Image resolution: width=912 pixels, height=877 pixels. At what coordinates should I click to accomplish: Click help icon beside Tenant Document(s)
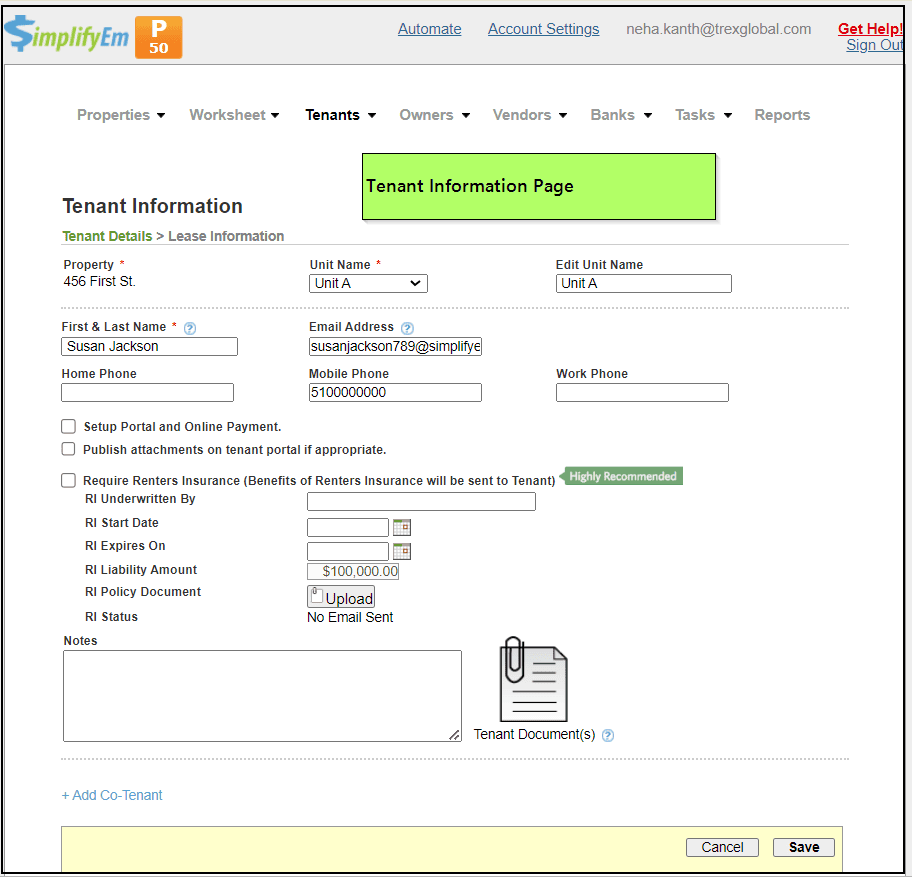[x=608, y=736]
